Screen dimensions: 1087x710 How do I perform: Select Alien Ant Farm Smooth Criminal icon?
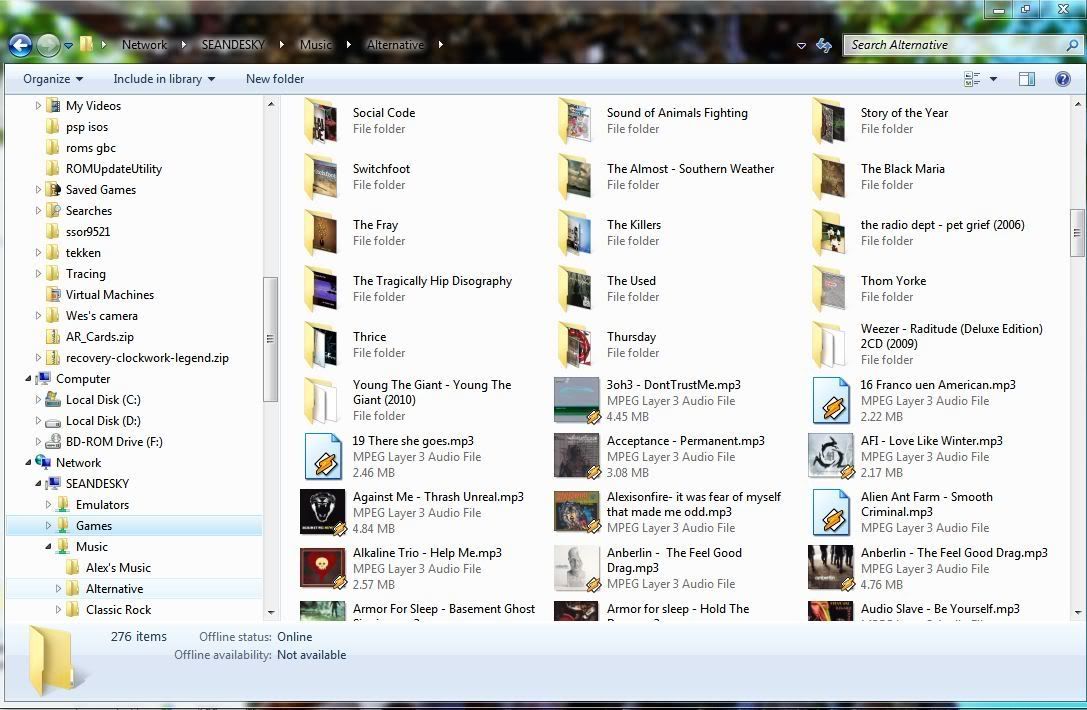coord(831,512)
